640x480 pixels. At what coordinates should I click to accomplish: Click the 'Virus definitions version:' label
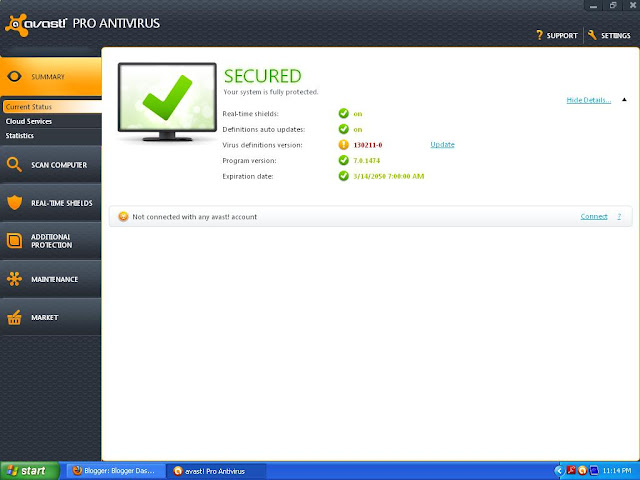pyautogui.click(x=262, y=145)
